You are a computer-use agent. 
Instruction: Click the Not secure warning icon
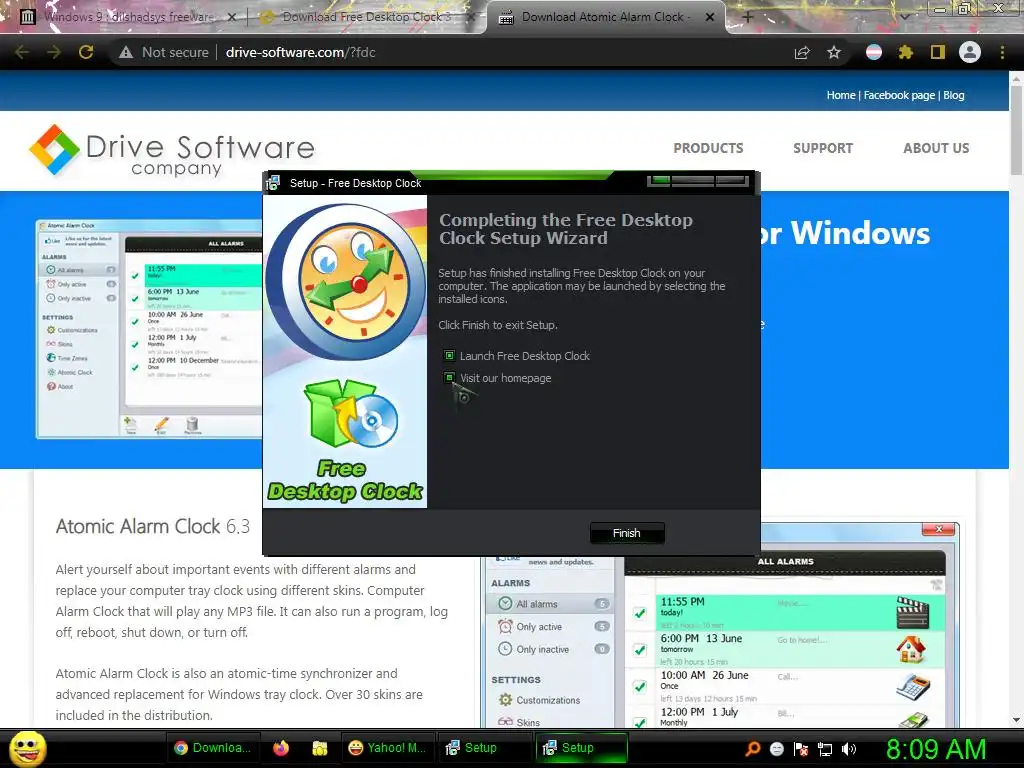point(126,52)
